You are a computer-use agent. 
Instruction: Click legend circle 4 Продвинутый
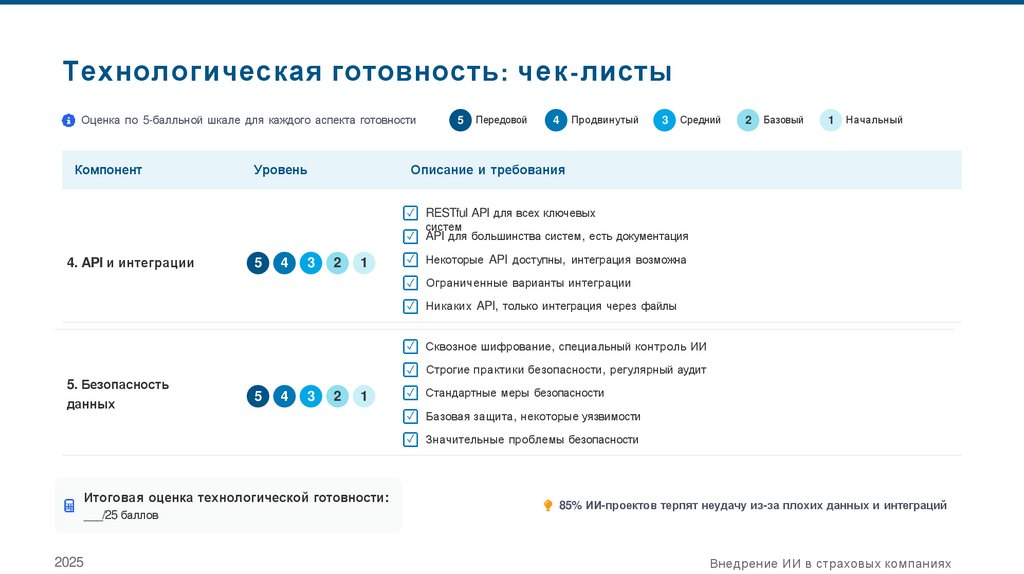click(x=556, y=120)
